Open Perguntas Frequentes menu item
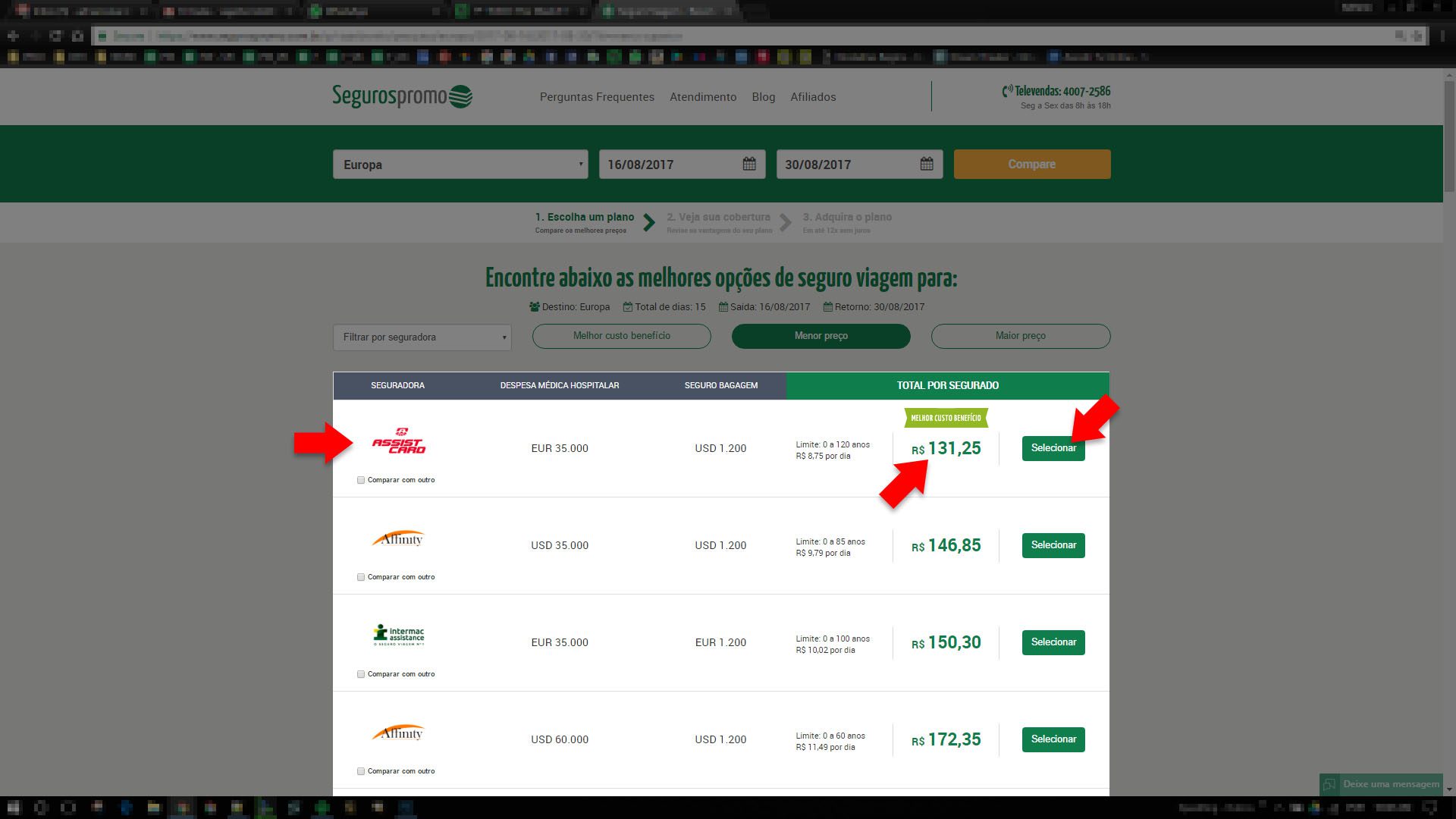 (597, 97)
